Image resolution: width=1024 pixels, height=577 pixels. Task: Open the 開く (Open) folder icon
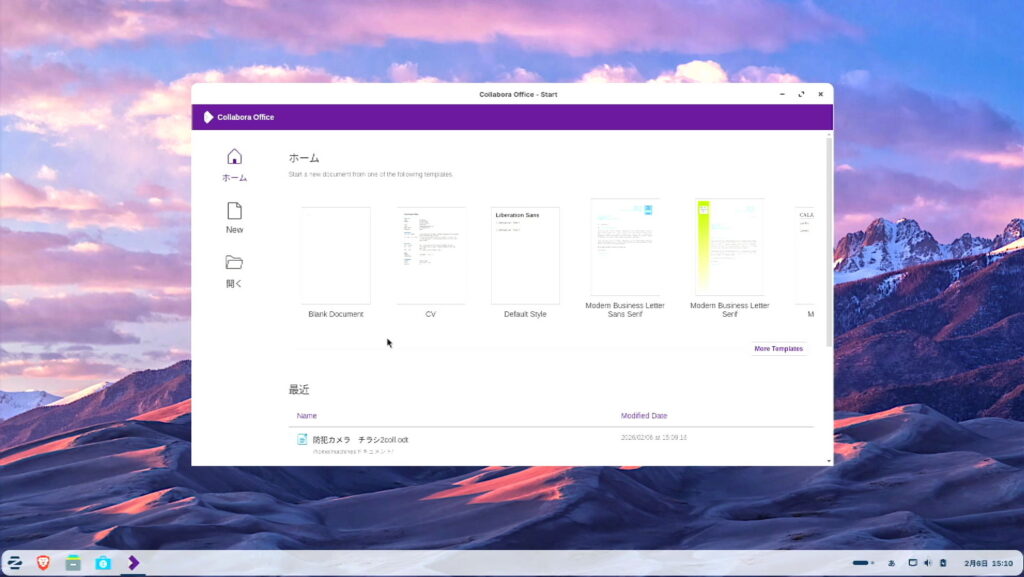click(234, 263)
